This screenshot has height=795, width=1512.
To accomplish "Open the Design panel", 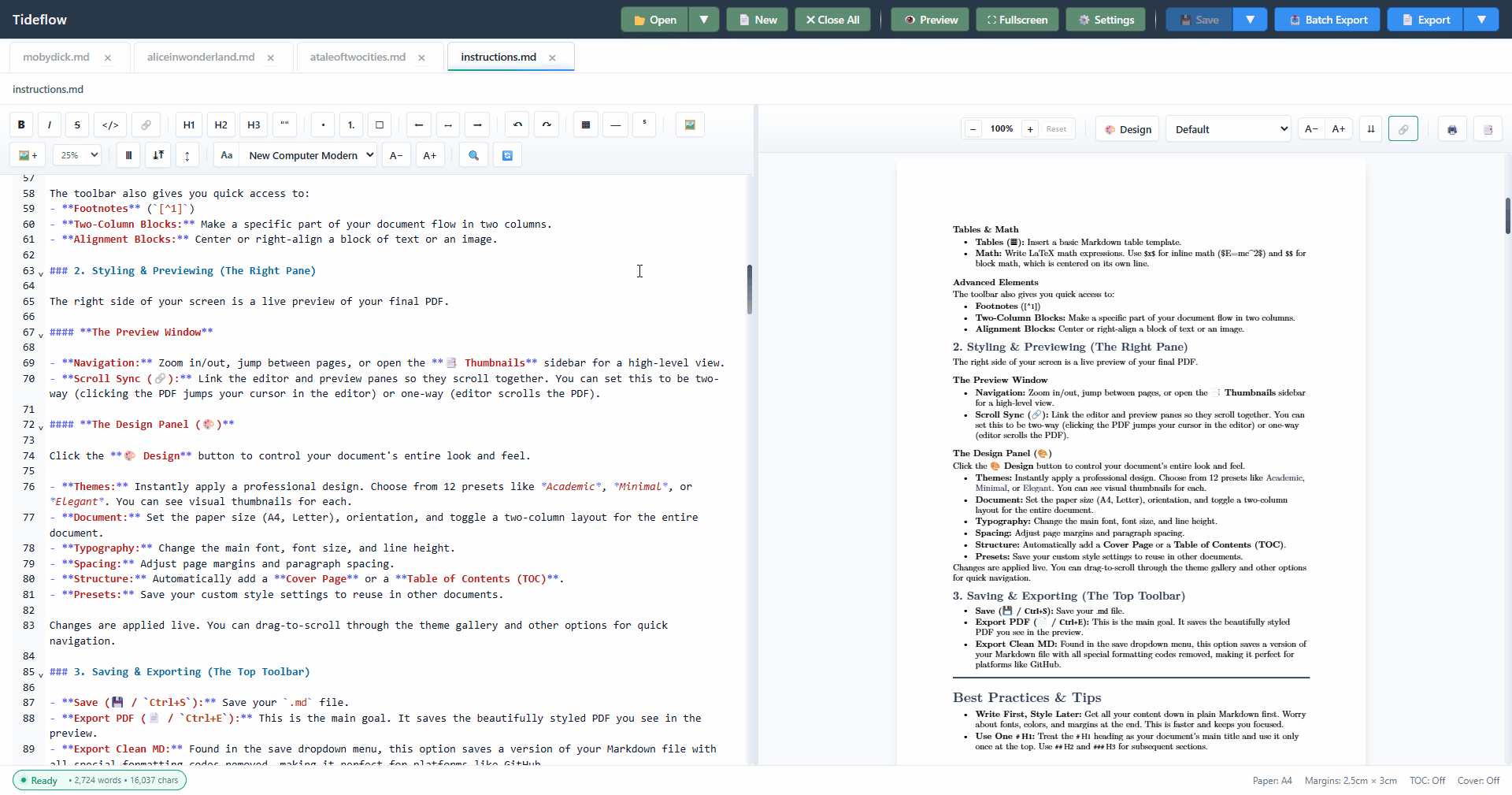I will coord(1128,129).
